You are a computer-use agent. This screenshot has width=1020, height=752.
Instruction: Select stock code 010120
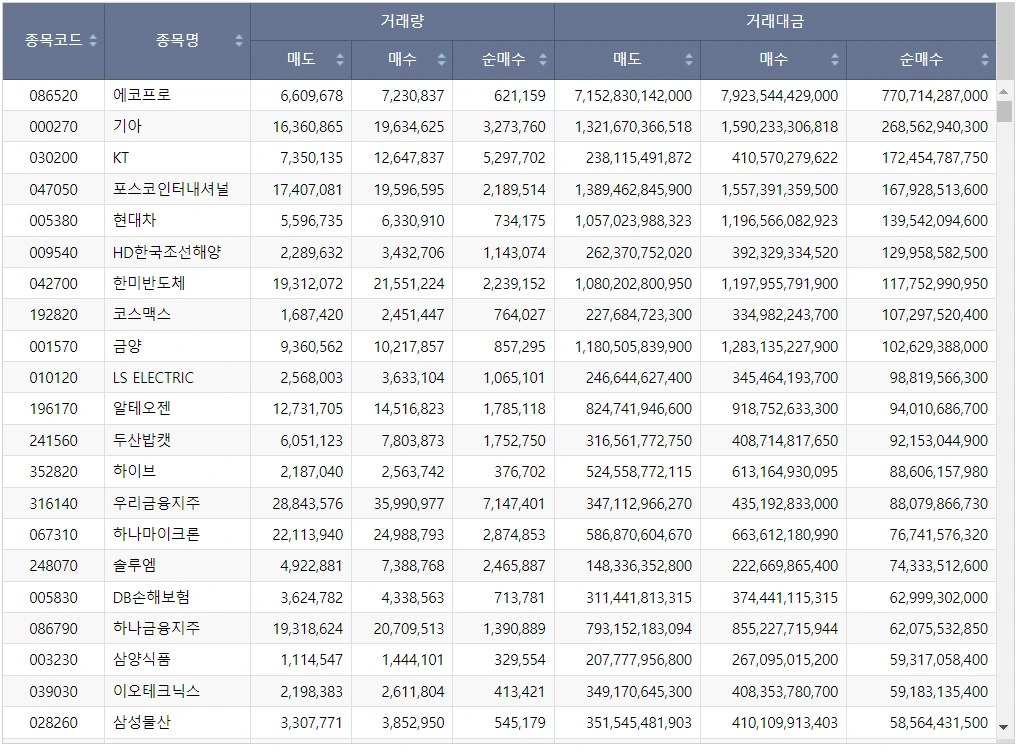point(53,379)
